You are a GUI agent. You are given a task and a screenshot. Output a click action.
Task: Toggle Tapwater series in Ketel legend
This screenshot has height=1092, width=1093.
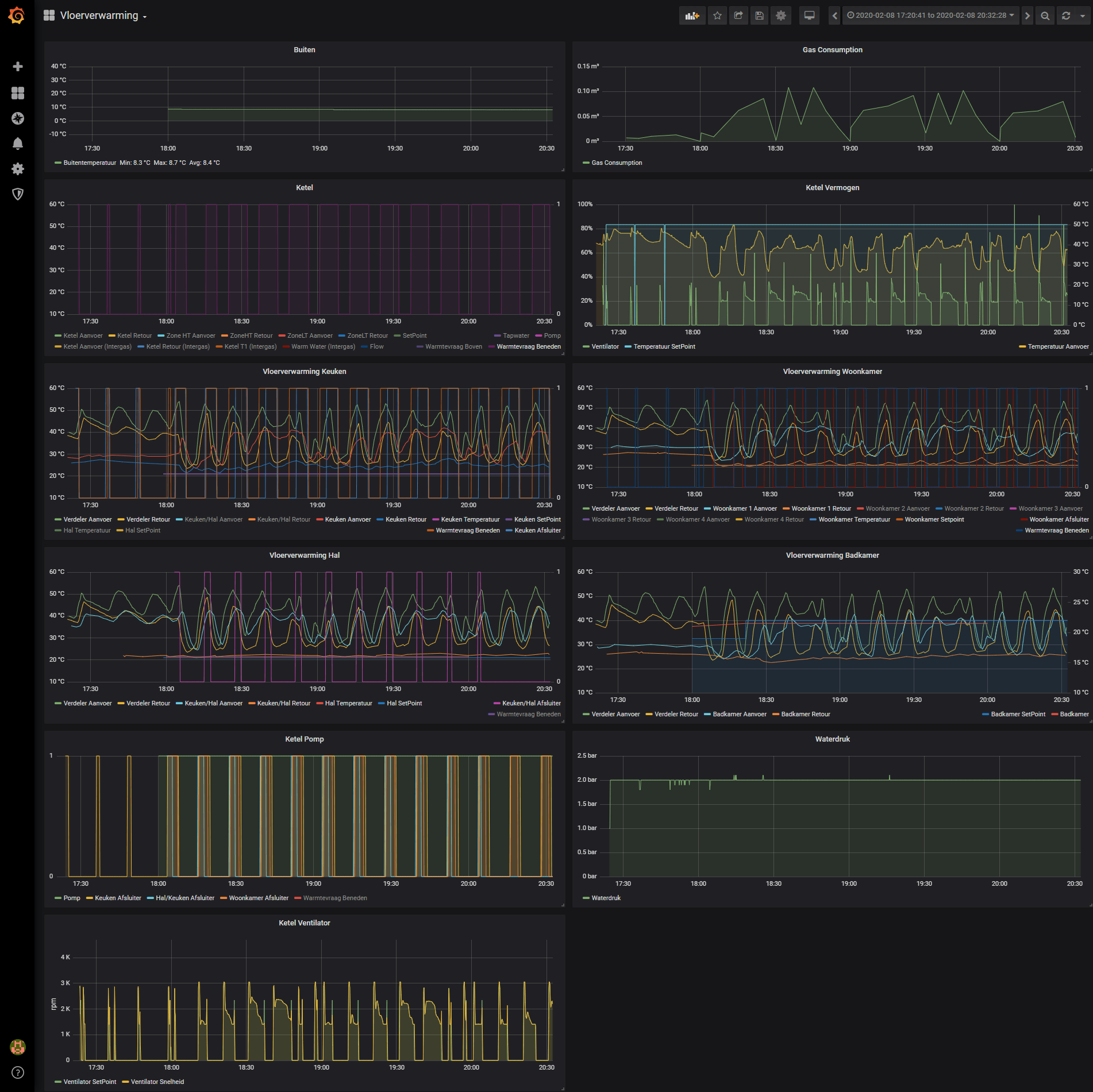click(x=516, y=336)
